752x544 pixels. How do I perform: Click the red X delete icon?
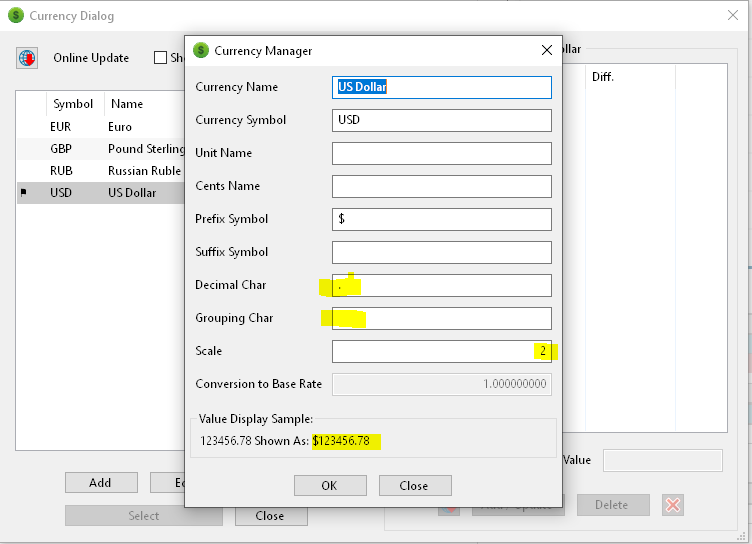673,505
